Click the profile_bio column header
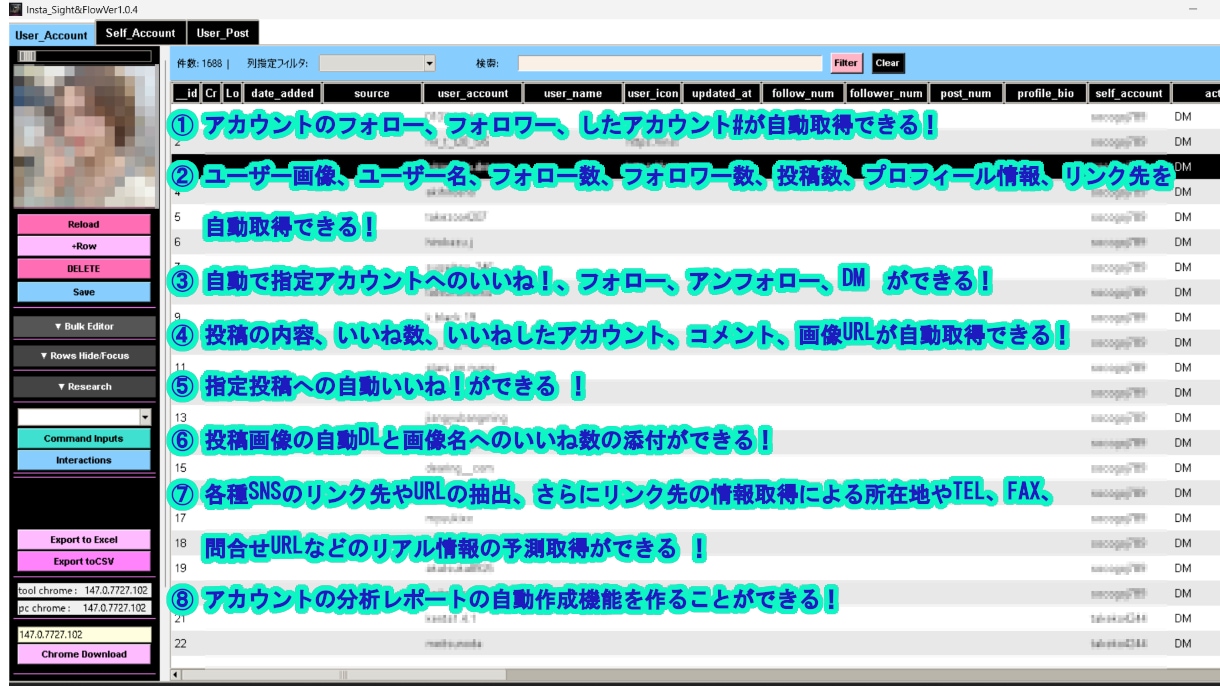Viewport: 1220px width, 686px height. click(1046, 93)
